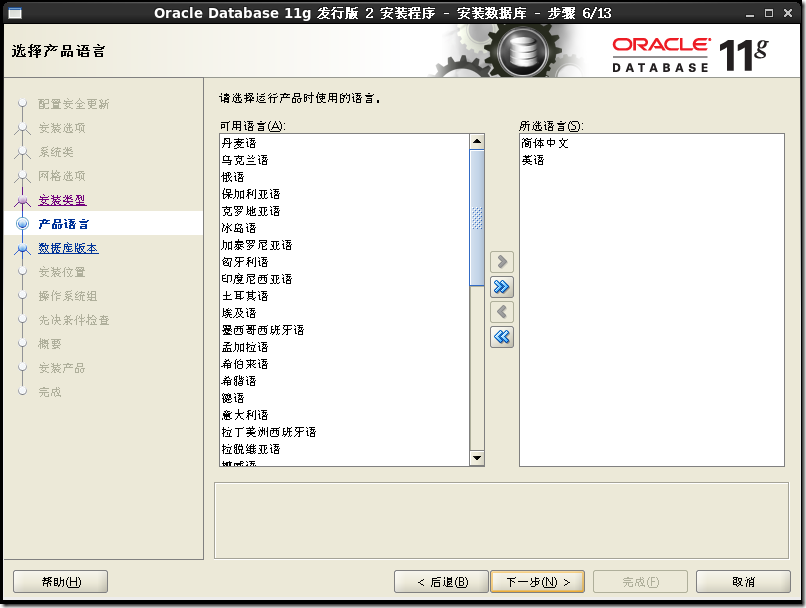Open help with 帮助(H) button
Image resolution: width=806 pixels, height=608 pixels.
tap(61, 582)
